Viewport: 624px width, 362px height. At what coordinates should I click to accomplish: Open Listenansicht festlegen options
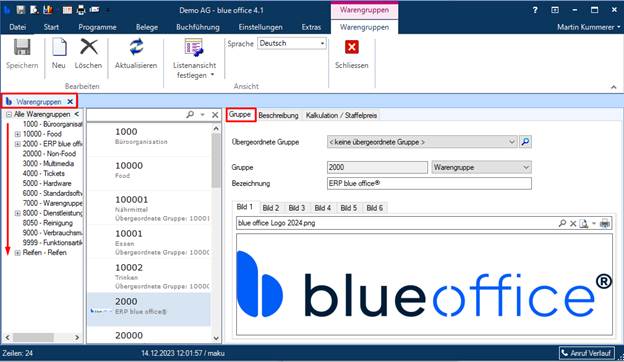pyautogui.click(x=194, y=58)
